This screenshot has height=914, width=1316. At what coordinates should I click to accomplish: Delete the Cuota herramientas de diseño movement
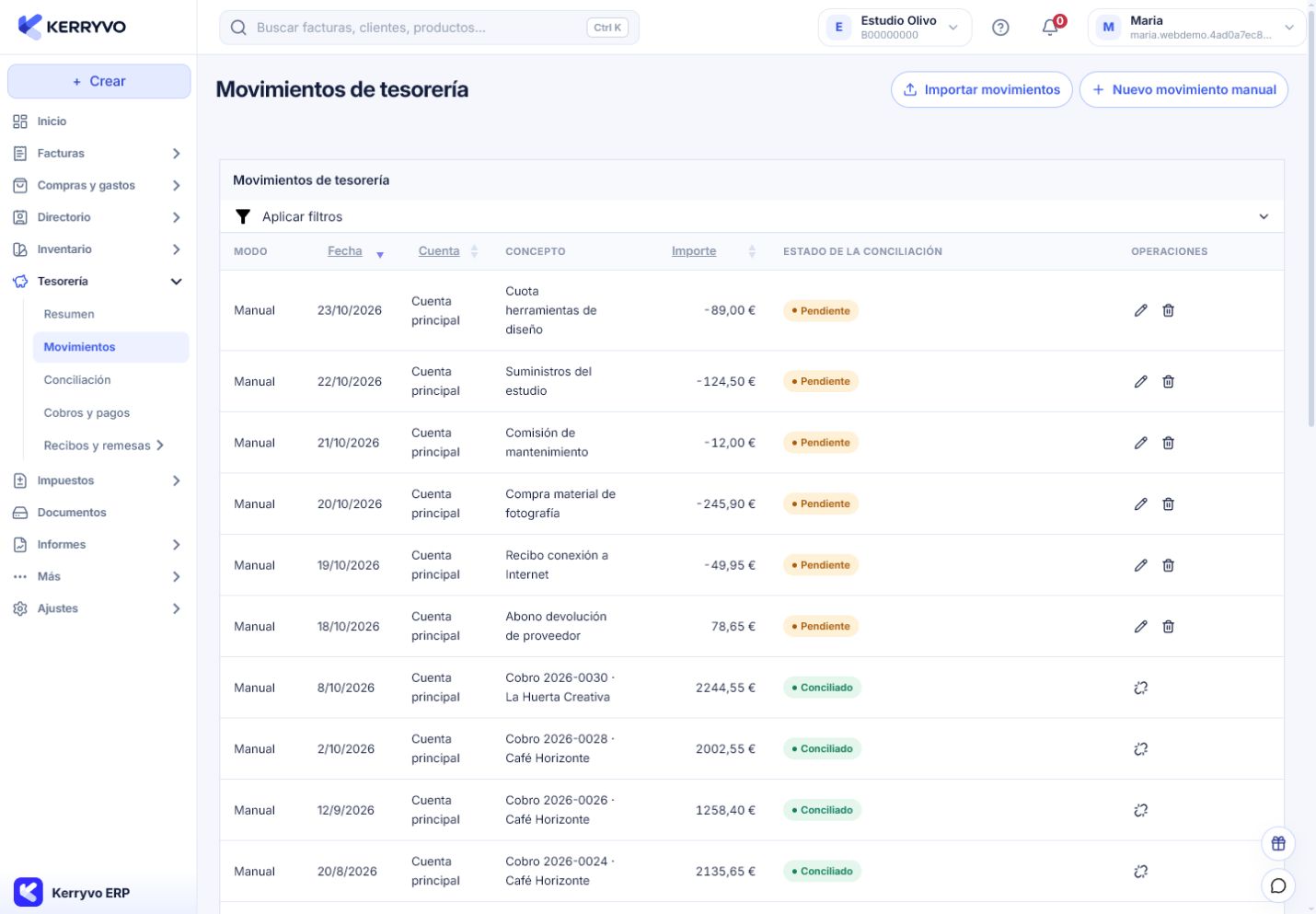click(1168, 310)
